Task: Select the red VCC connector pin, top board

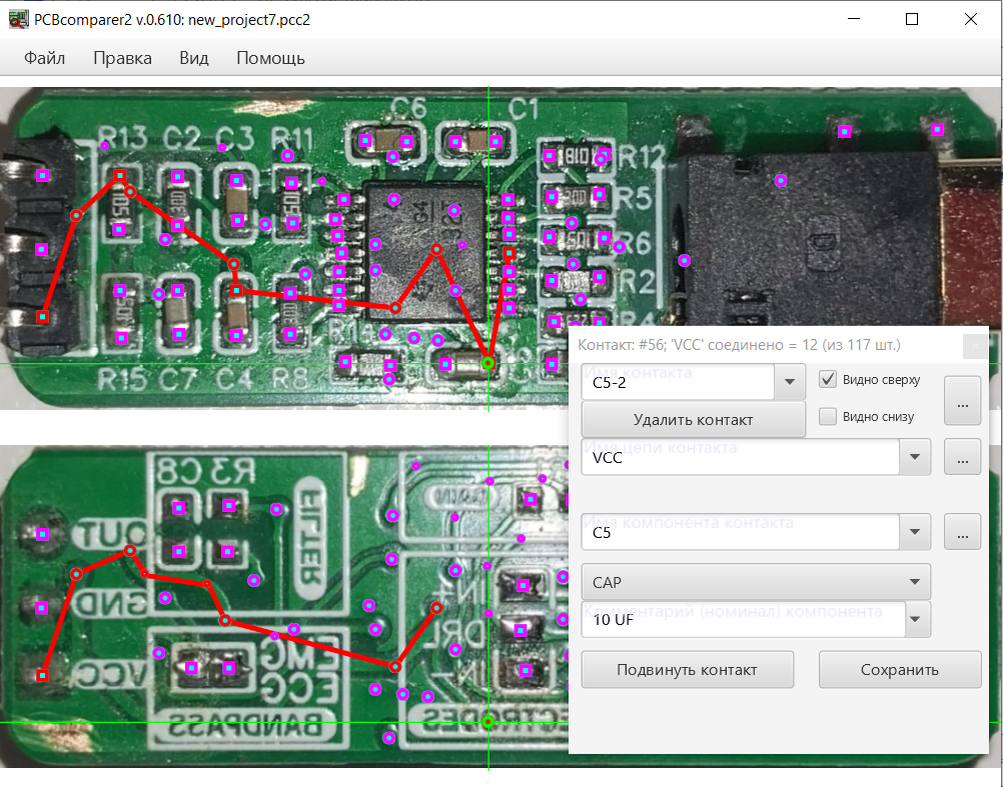Action: click(42, 317)
